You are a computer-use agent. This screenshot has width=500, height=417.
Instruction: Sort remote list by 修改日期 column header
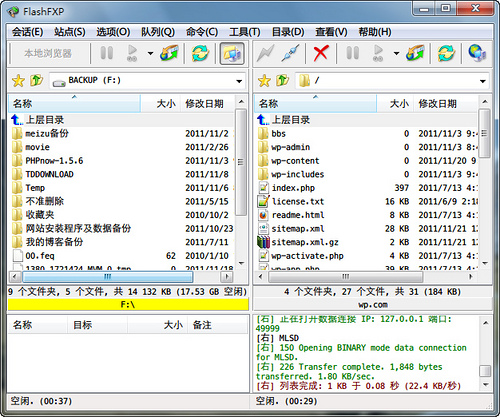point(446,104)
